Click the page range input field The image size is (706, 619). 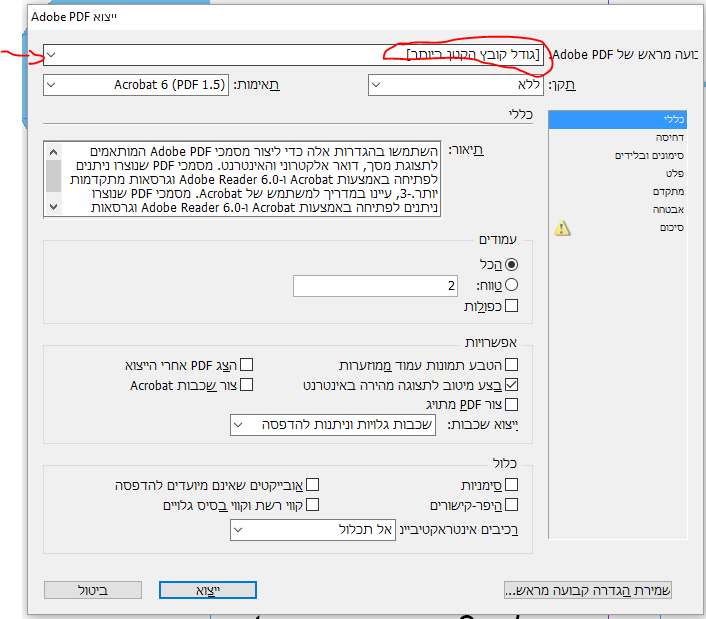point(376,286)
